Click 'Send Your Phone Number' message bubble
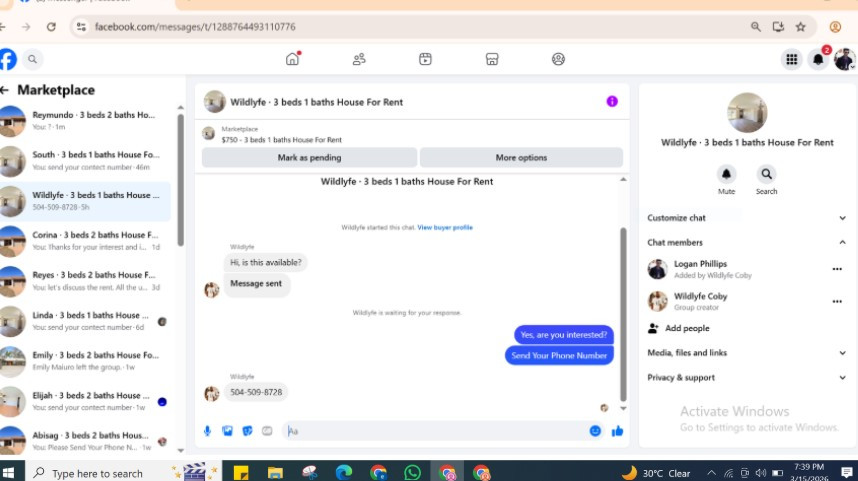This screenshot has width=858, height=481. (559, 356)
